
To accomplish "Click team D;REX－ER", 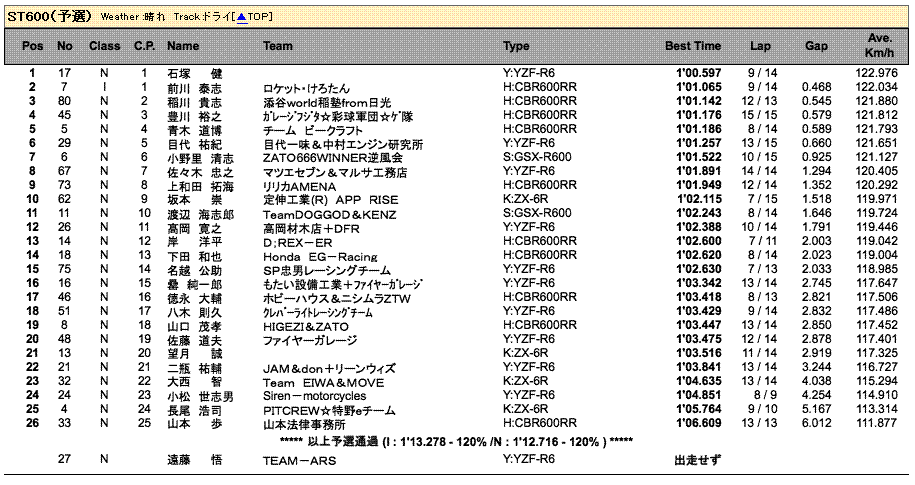I will [x=298, y=242].
